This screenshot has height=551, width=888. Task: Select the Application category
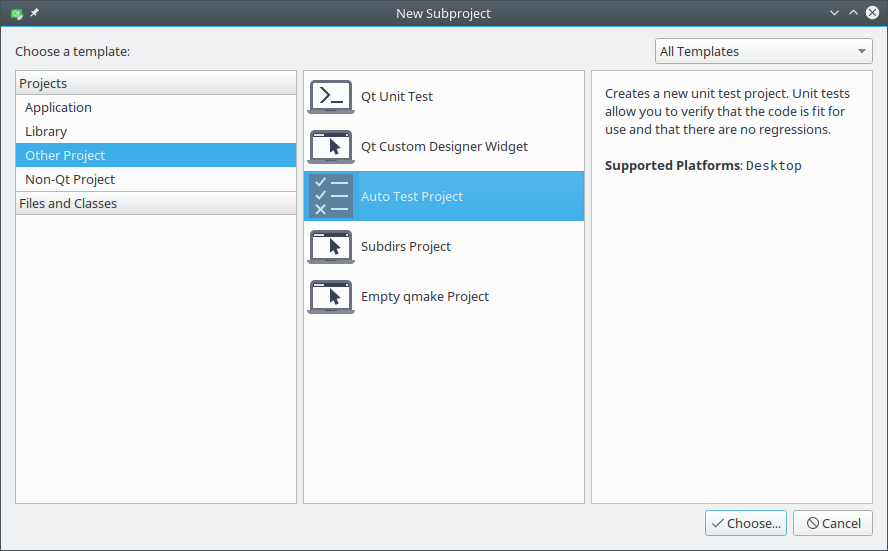156,107
